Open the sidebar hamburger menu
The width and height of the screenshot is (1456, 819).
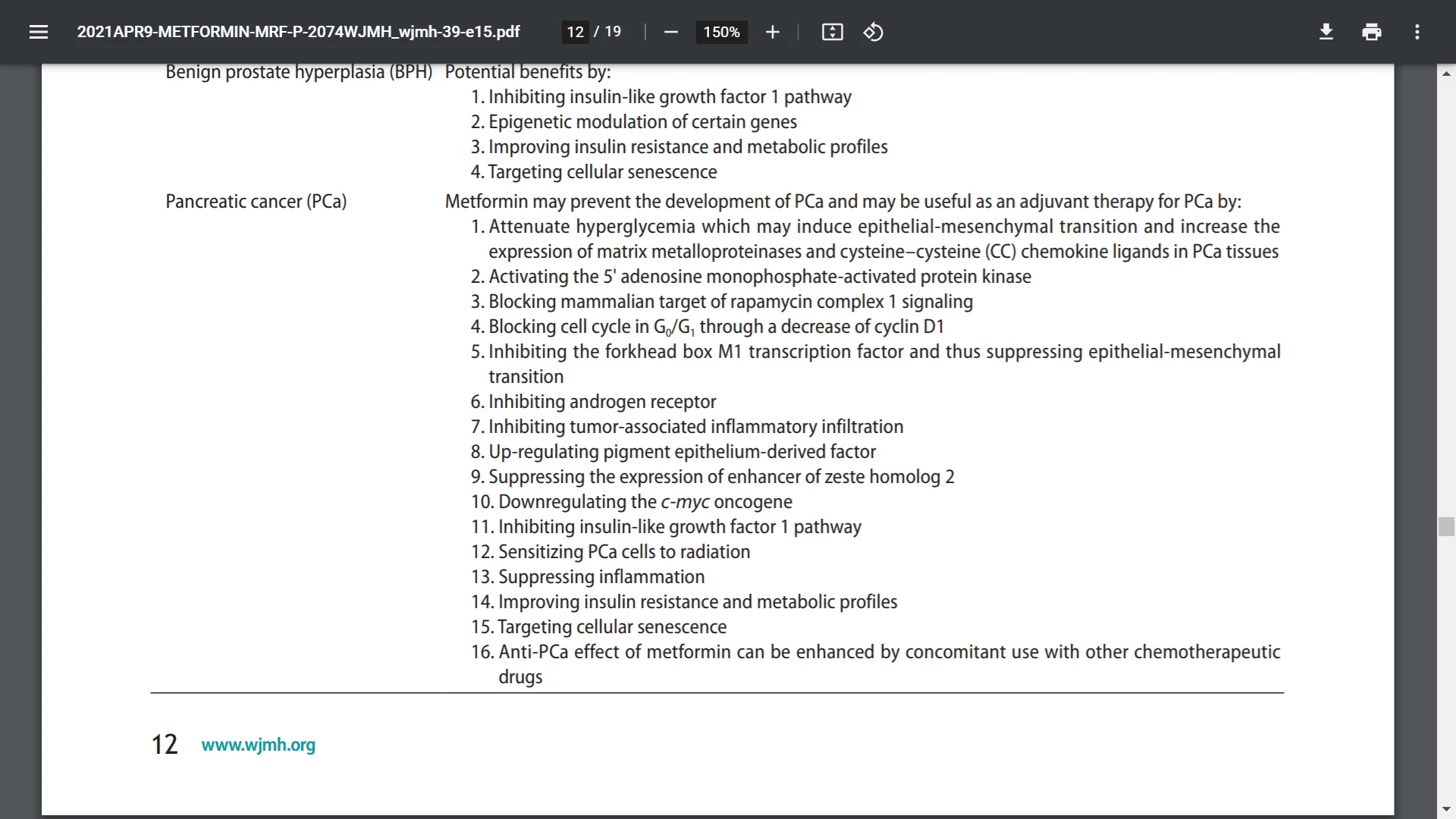[x=39, y=32]
